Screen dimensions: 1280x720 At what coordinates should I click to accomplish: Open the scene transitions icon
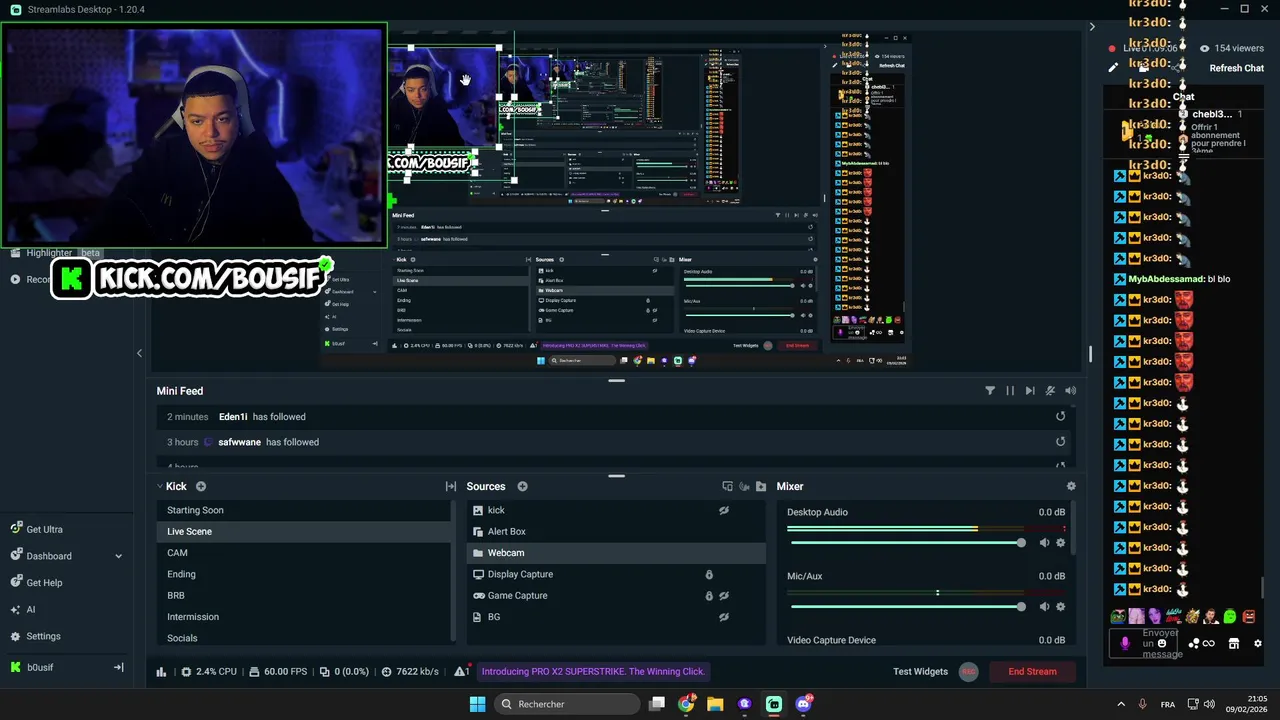point(451,486)
